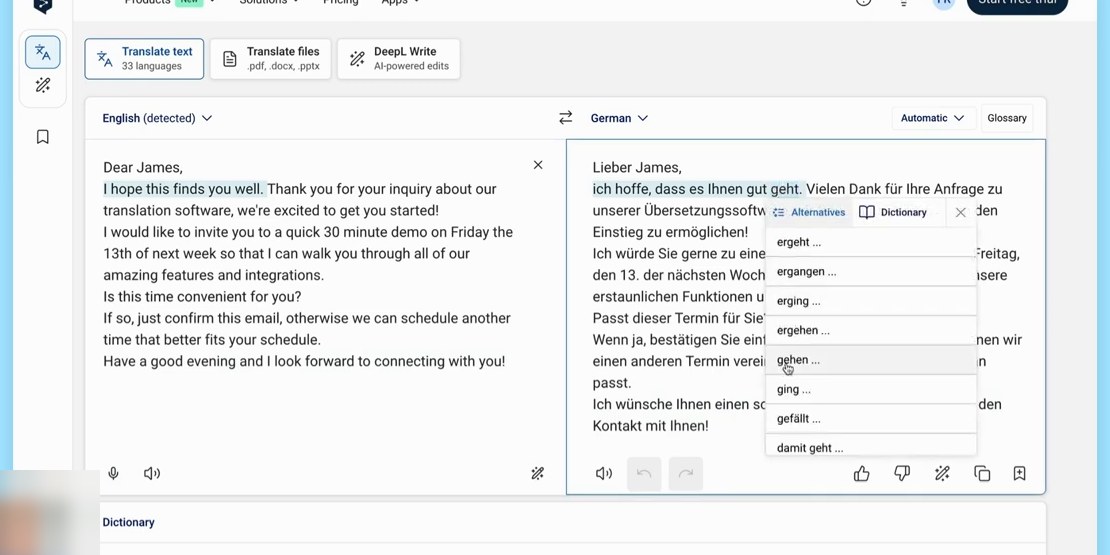Copy the translated text to the clipboard
Screen dimensions: 1110x555
(x=982, y=474)
